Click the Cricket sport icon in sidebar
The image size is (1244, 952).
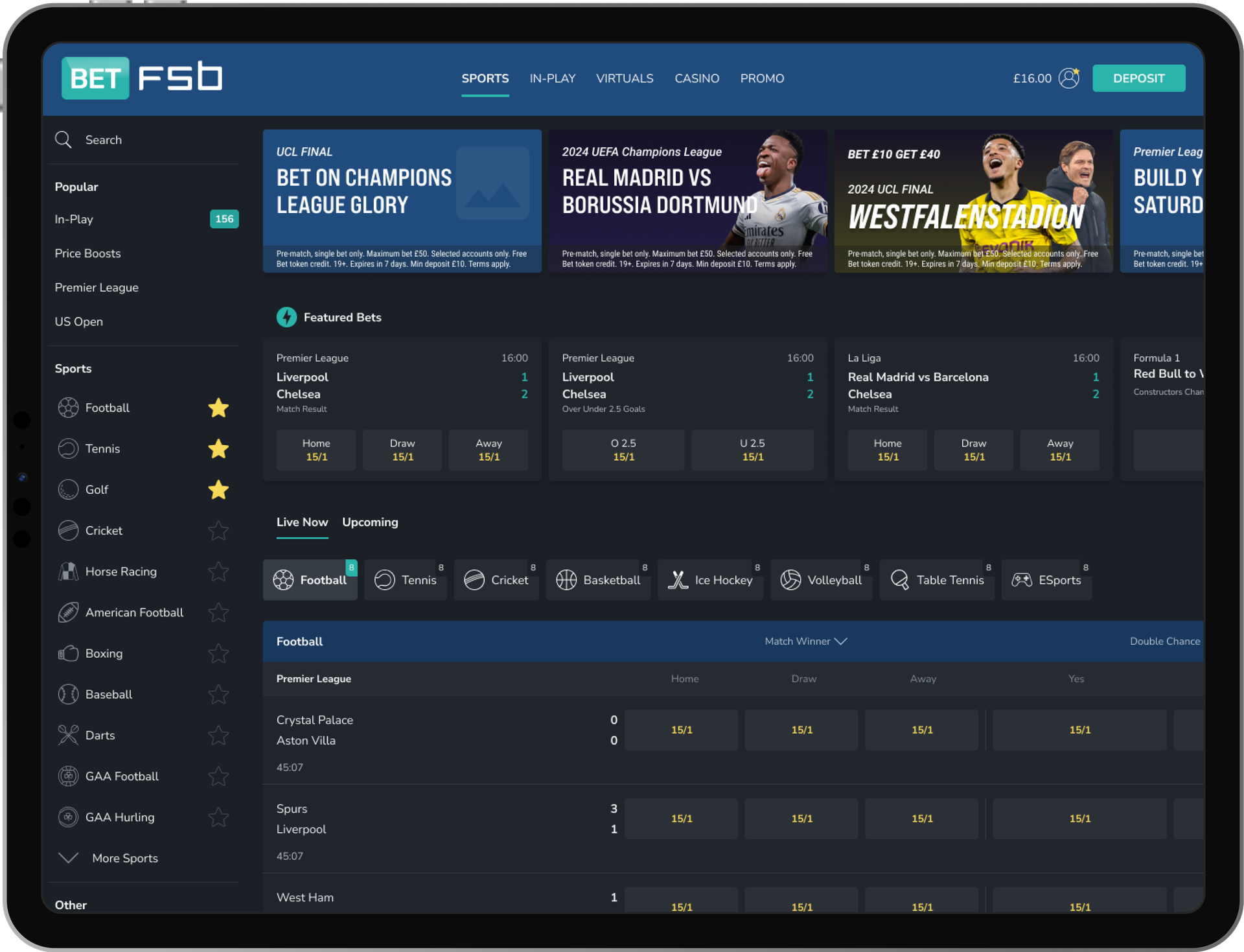[67, 530]
